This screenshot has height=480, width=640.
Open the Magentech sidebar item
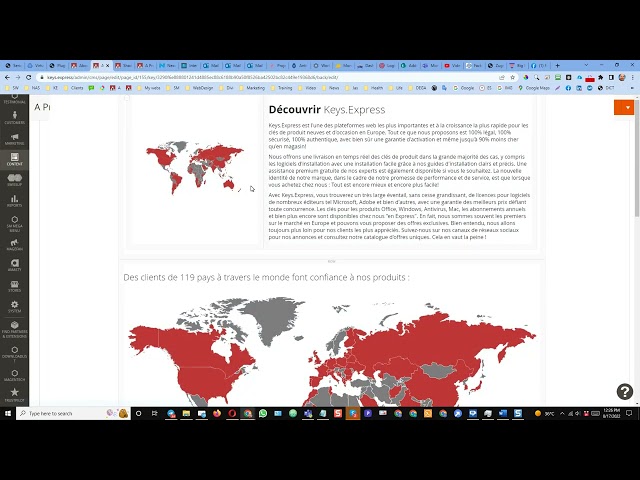[x=14, y=376]
